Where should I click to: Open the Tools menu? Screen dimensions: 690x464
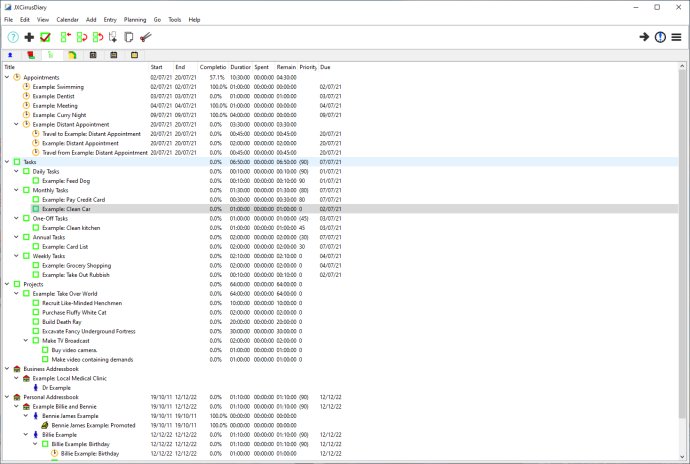point(175,20)
